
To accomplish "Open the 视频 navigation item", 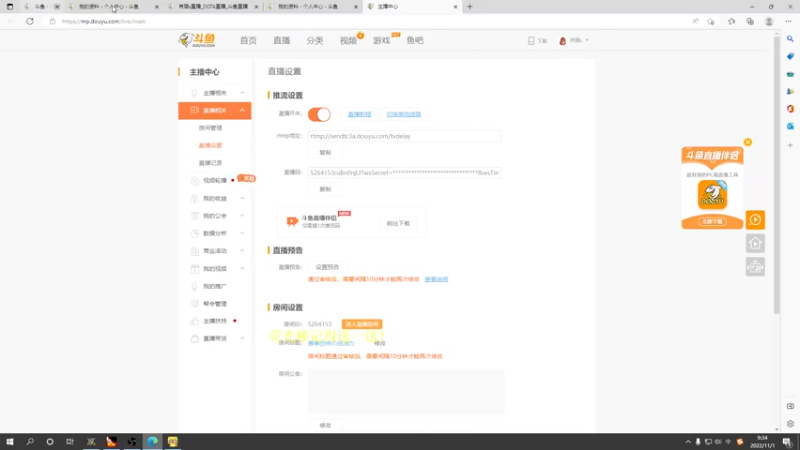I will tap(348, 40).
